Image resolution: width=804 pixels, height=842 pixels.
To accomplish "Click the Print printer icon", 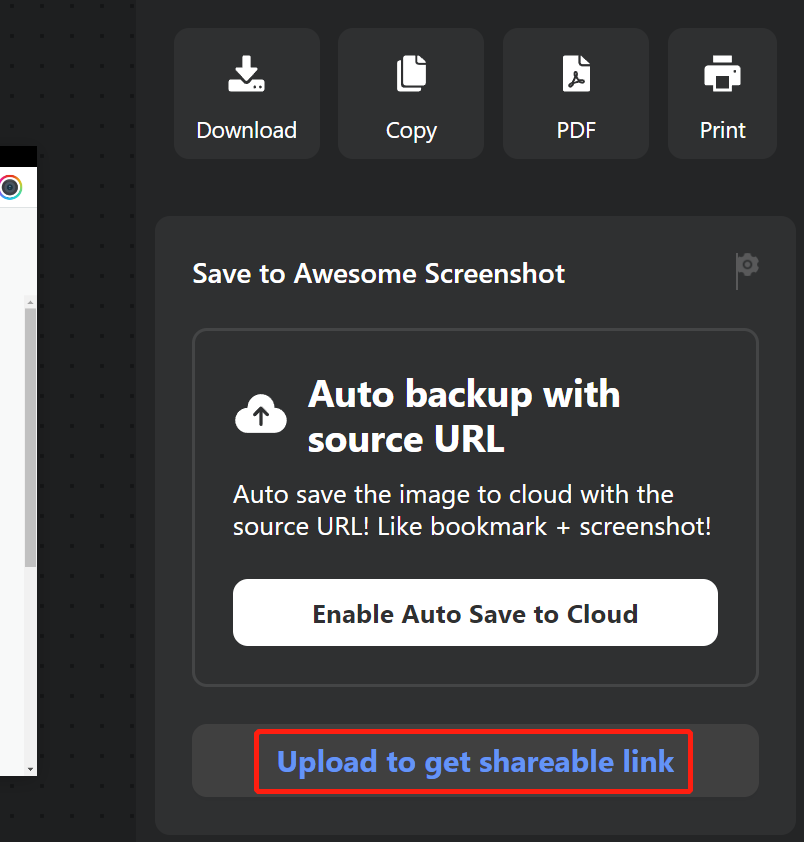I will pos(722,74).
